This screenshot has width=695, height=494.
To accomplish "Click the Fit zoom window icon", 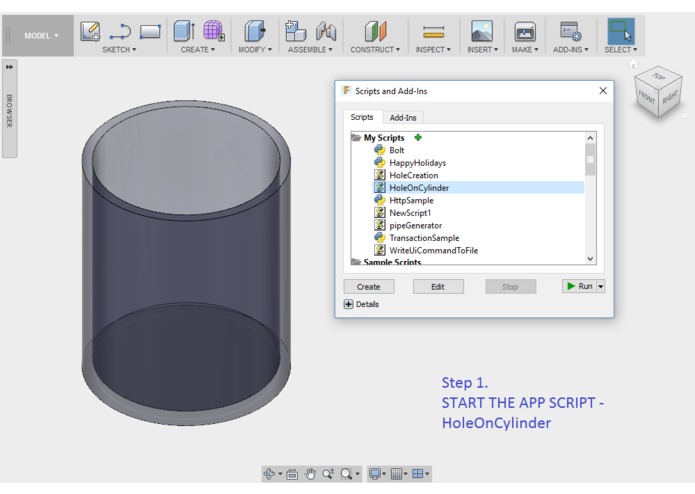I will 346,474.
